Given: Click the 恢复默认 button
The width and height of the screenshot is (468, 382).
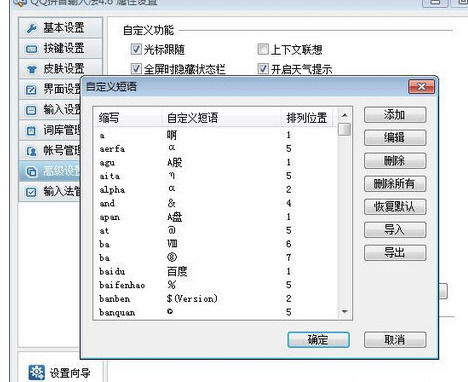Looking at the screenshot, I should click(x=395, y=207).
